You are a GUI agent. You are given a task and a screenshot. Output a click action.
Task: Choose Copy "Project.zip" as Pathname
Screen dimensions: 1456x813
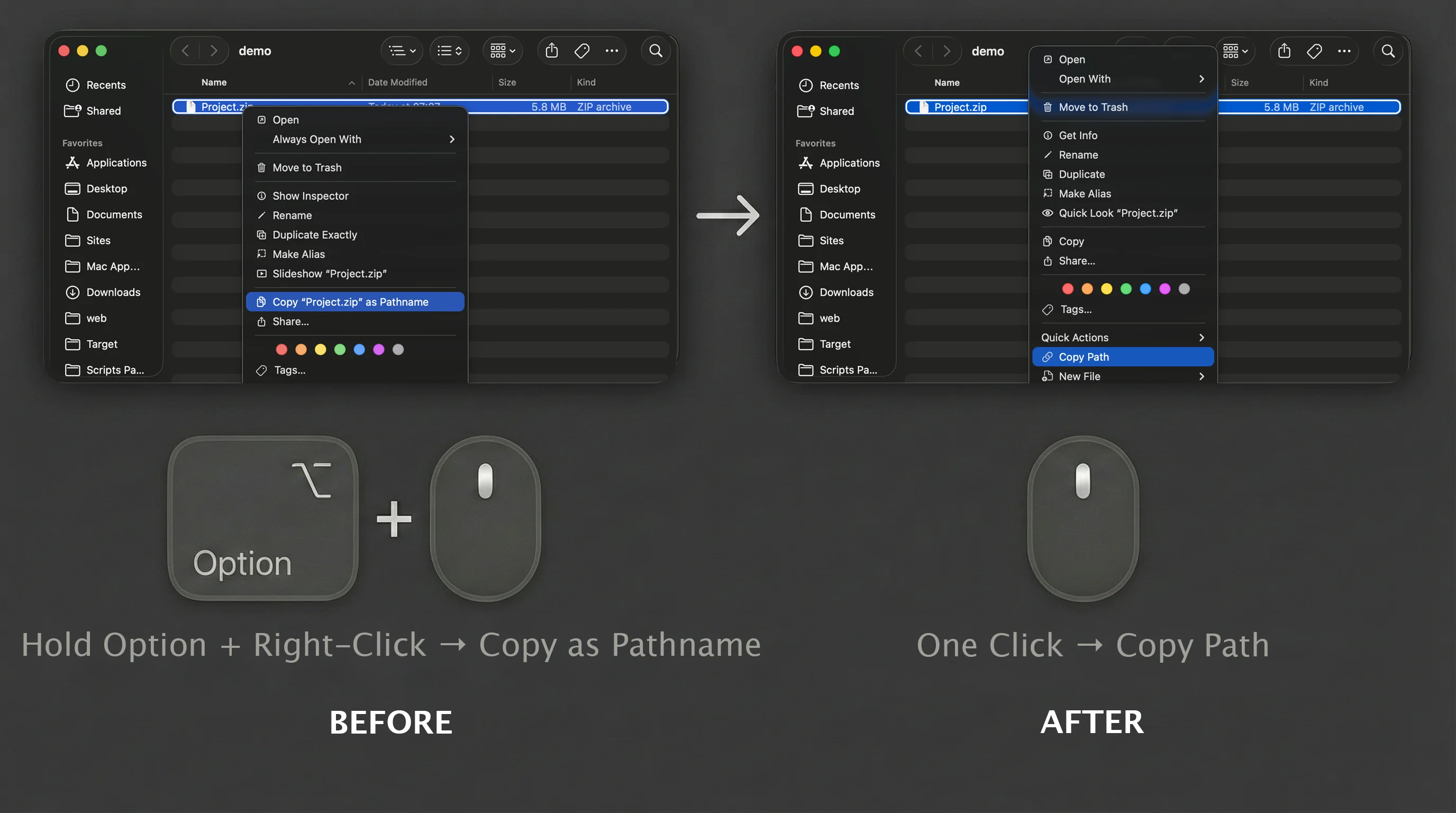click(x=355, y=302)
